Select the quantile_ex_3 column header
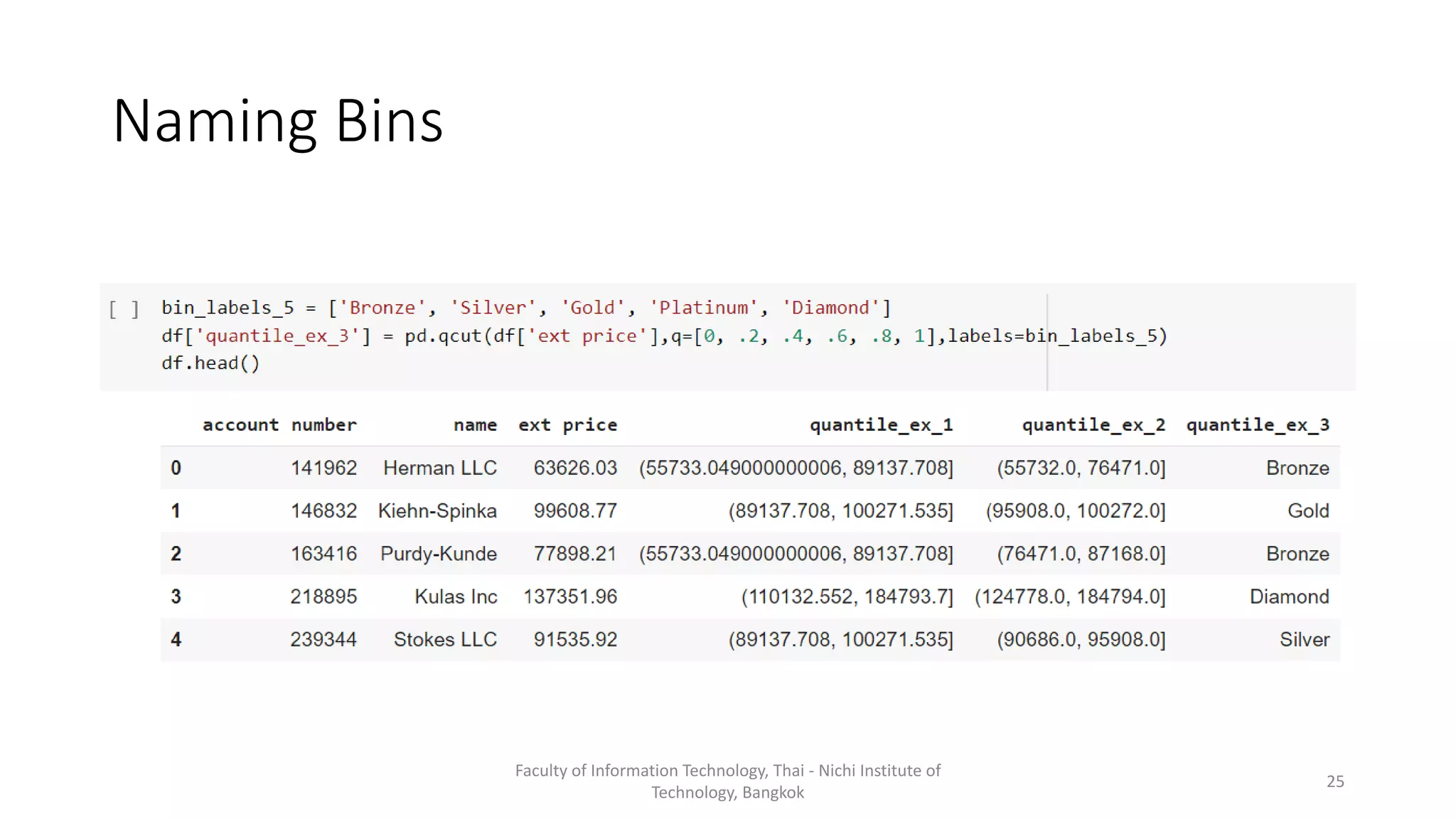This screenshot has height=819, width=1456. point(1257,425)
